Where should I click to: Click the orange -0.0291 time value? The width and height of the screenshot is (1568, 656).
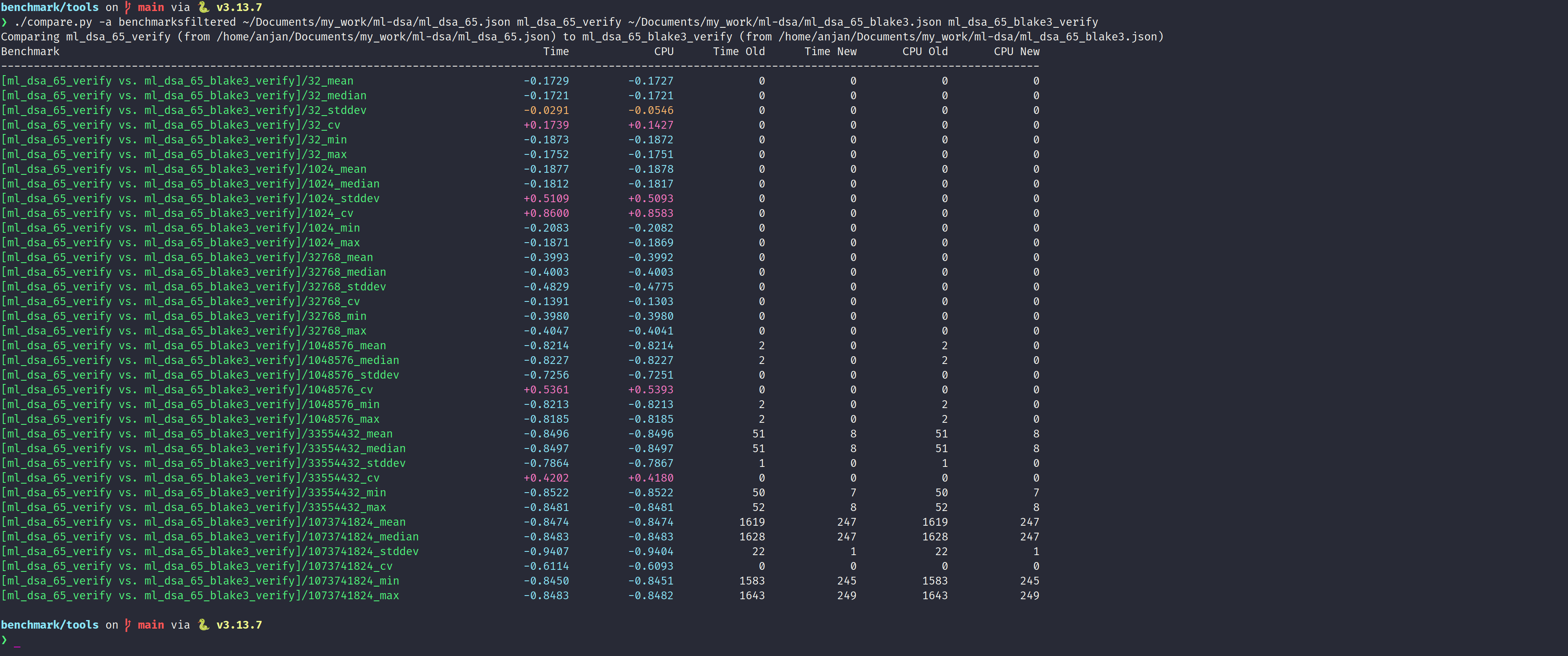pos(546,110)
